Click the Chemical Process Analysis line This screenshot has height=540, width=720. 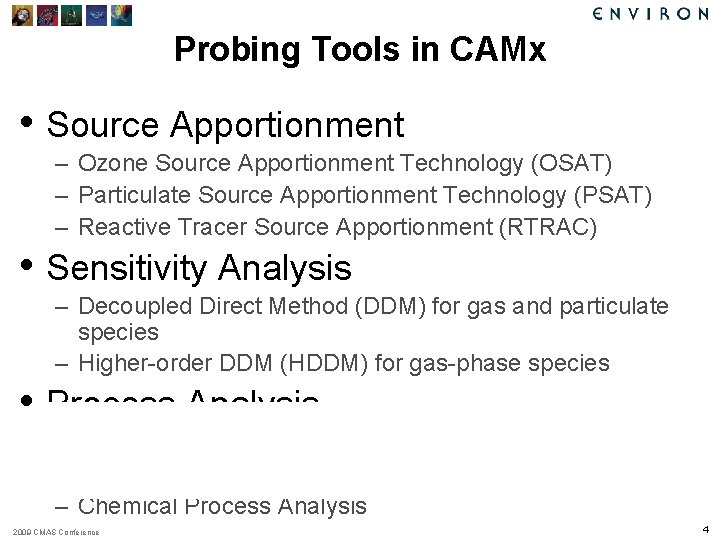point(222,508)
